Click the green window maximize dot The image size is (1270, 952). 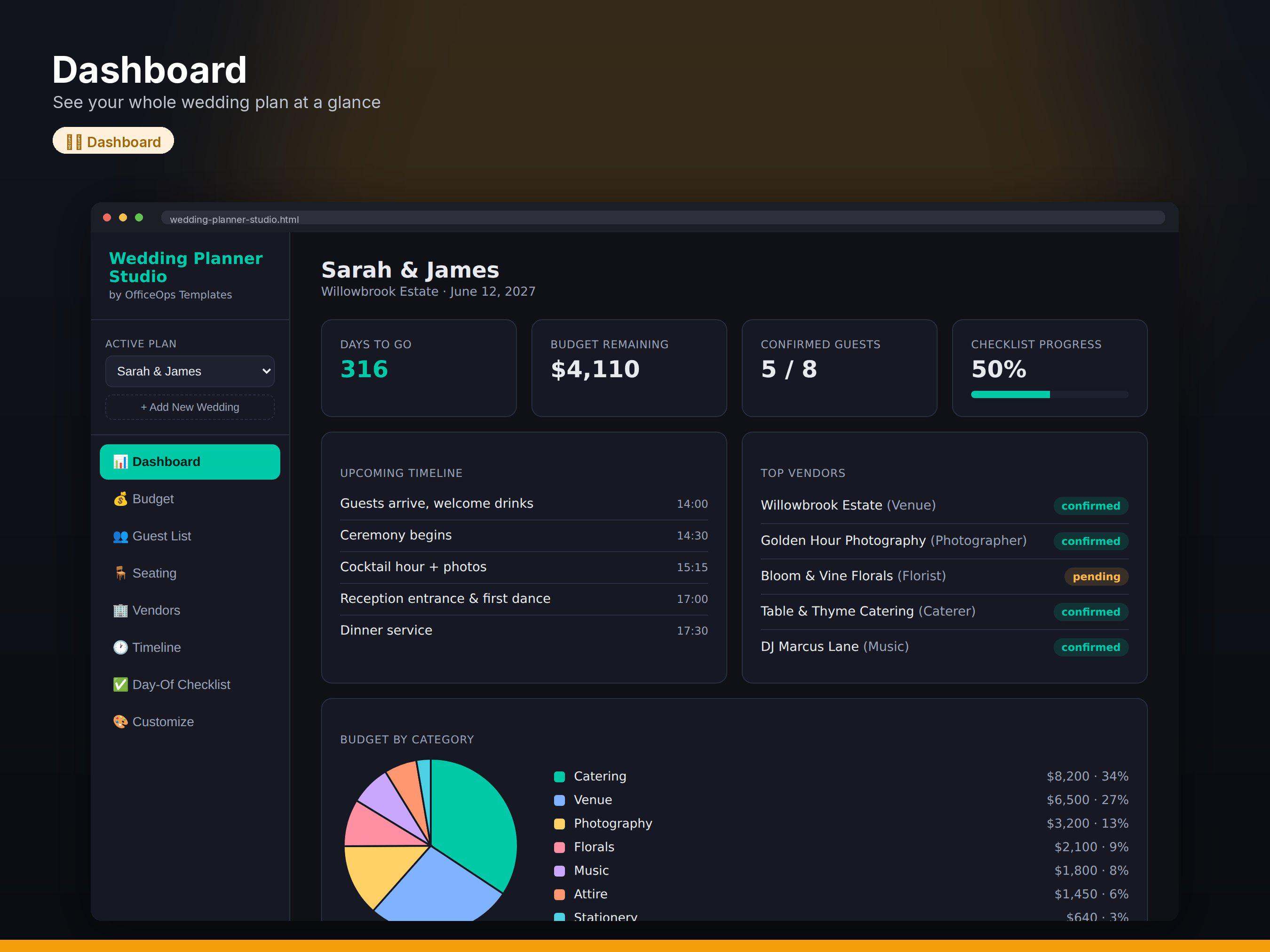tap(139, 218)
